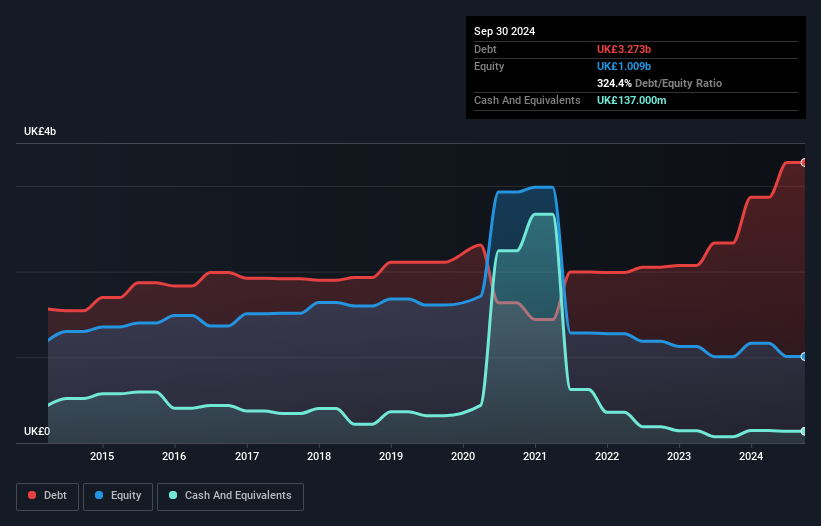Click the 2019 x-axis label
821x526 pixels.
pos(391,456)
